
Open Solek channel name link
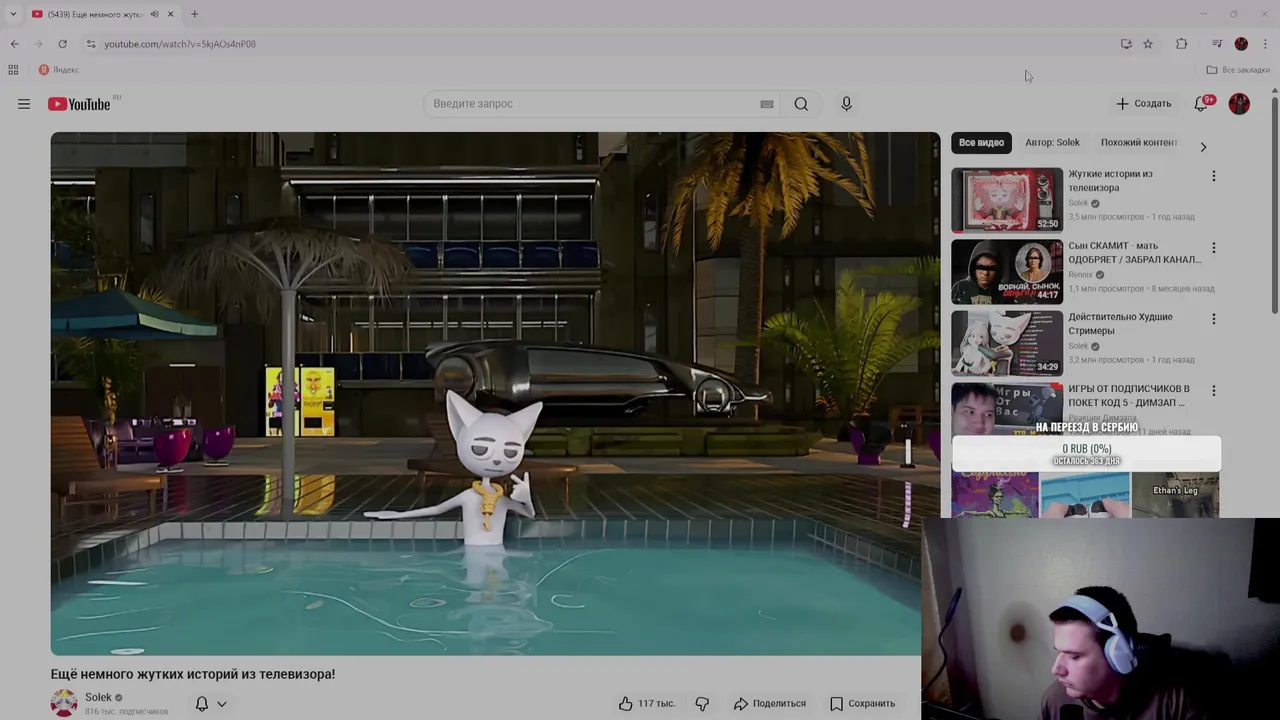(x=98, y=697)
